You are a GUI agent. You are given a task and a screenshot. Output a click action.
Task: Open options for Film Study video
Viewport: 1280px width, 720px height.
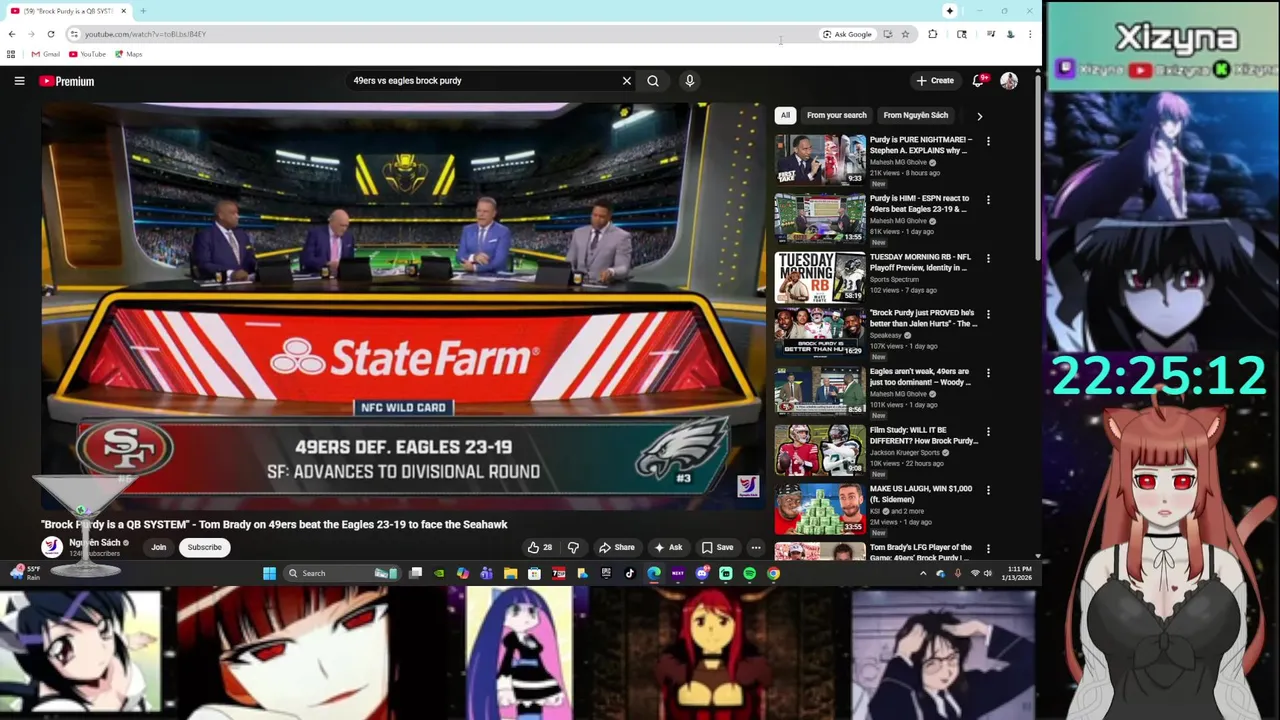[988, 431]
